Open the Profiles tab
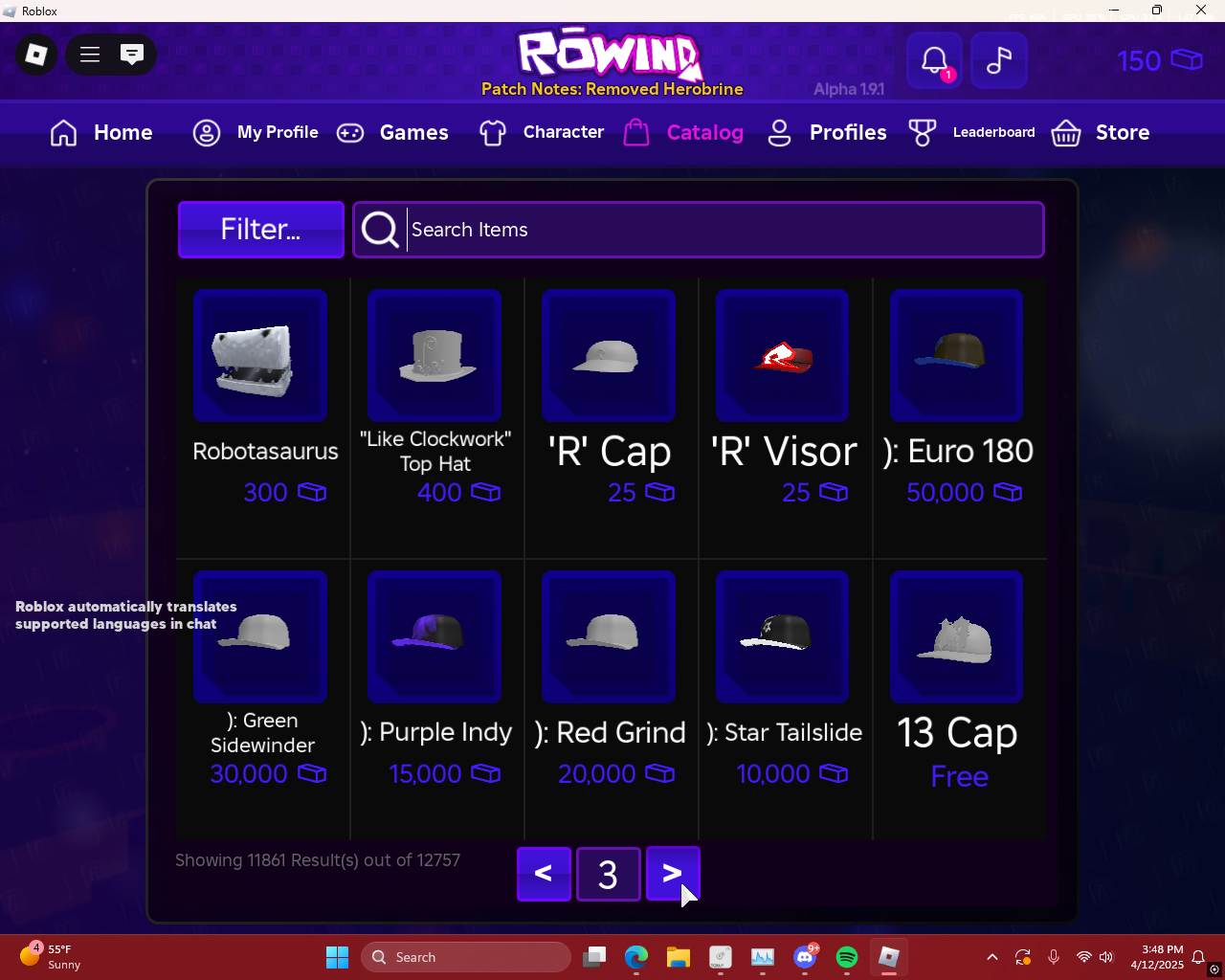 [x=827, y=132]
